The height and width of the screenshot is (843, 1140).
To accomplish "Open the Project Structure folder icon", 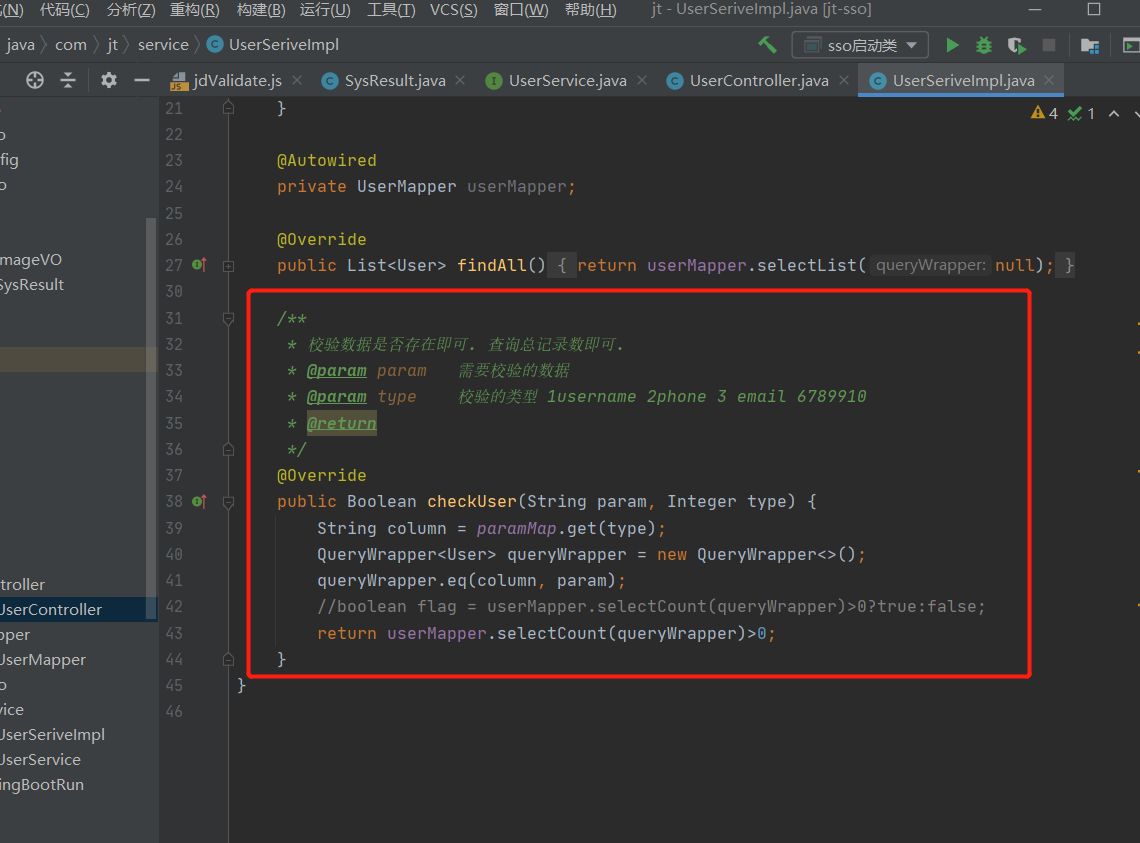I will coord(1090,45).
